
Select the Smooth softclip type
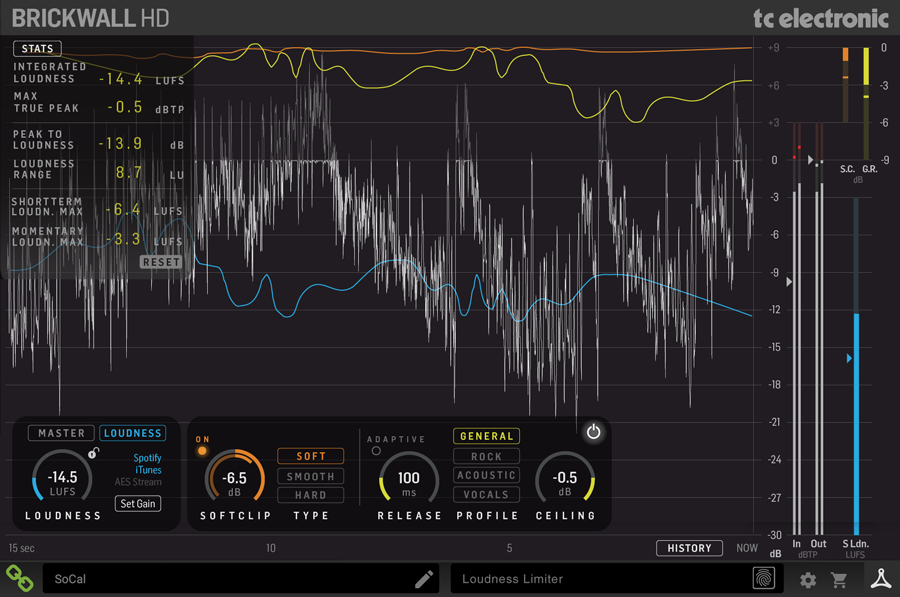(310, 476)
